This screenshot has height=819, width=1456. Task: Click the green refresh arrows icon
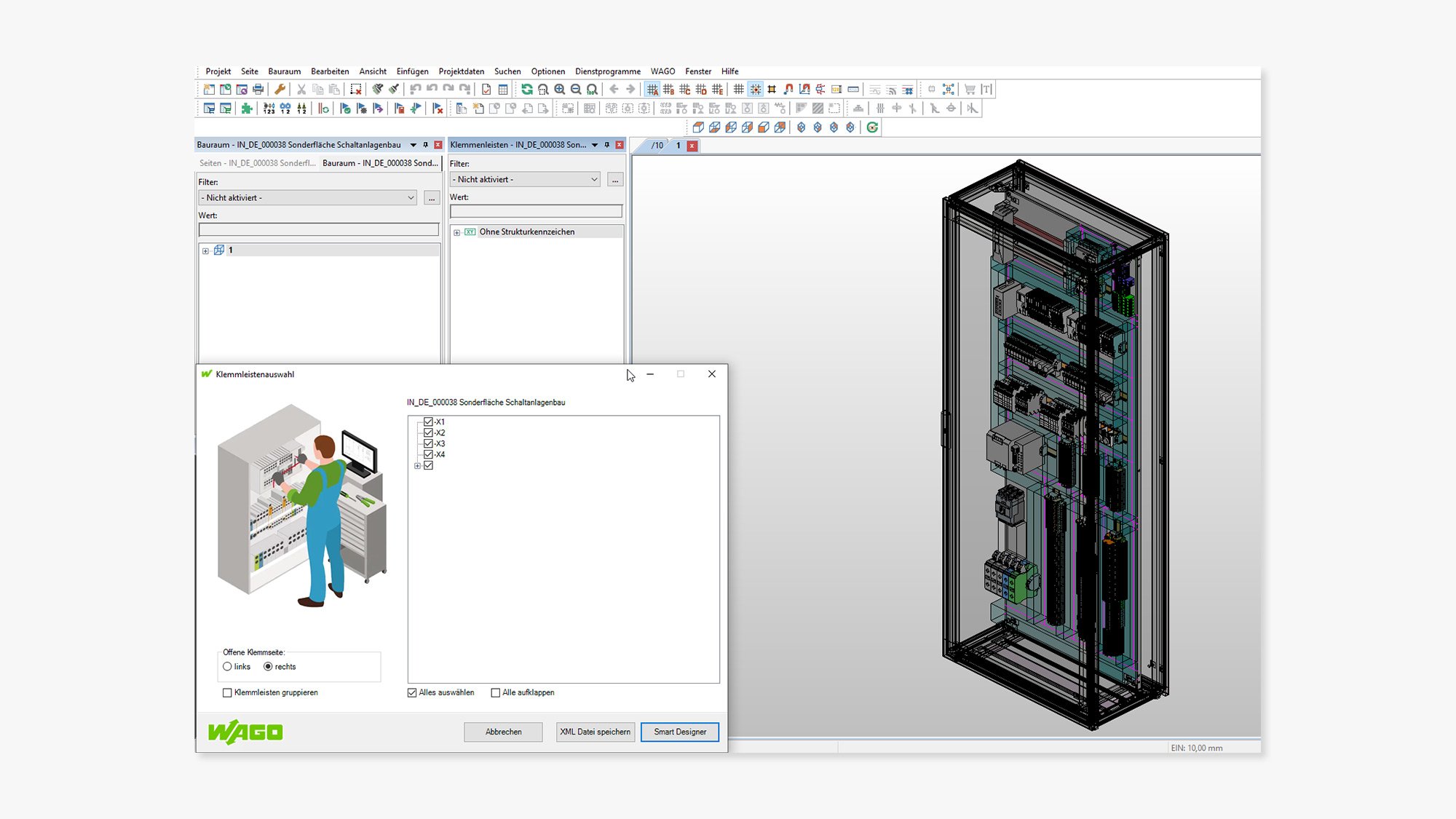pyautogui.click(x=526, y=90)
